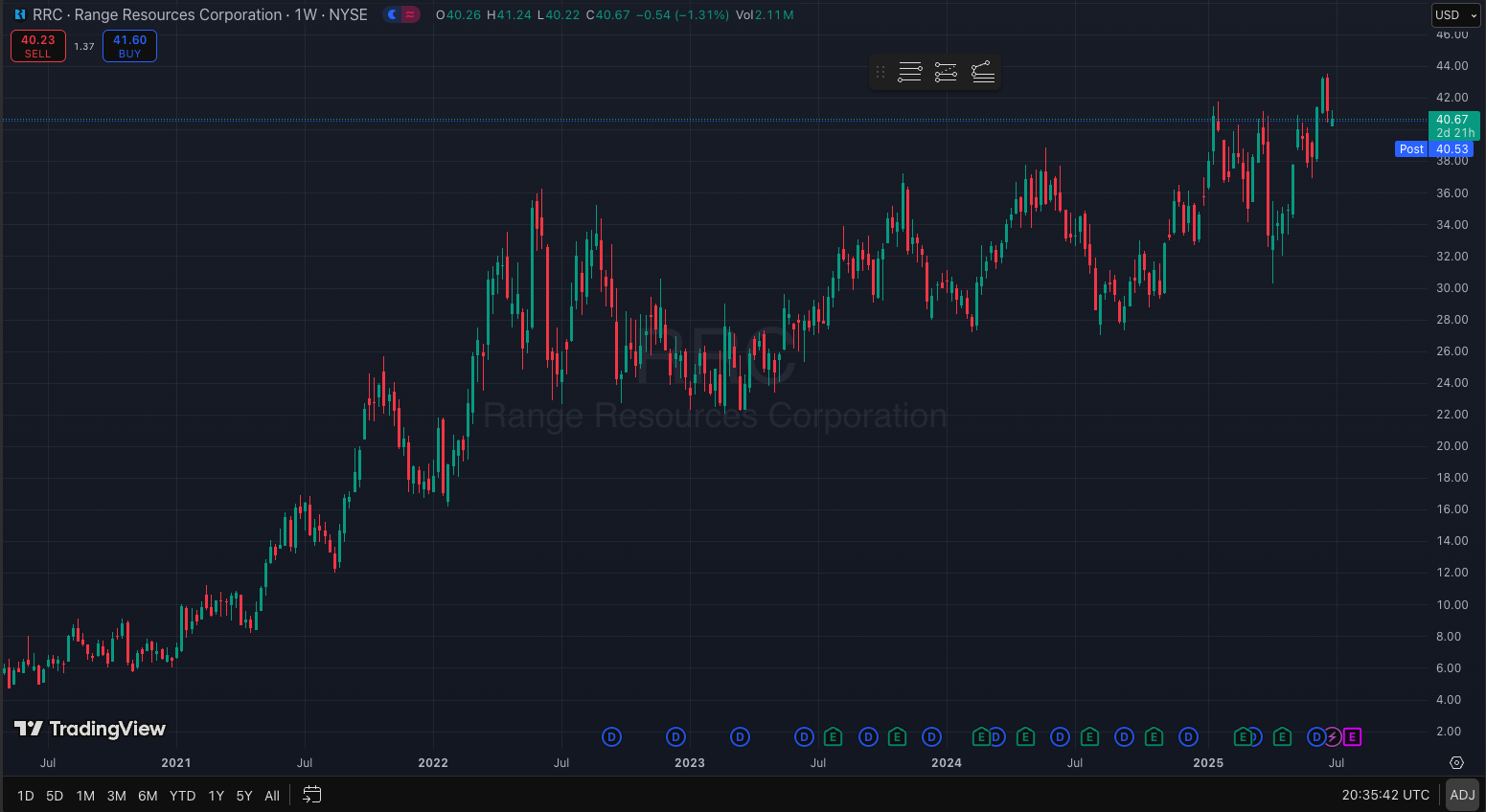
Task: Select the trend-based Fib extension tool
Action: tap(946, 72)
